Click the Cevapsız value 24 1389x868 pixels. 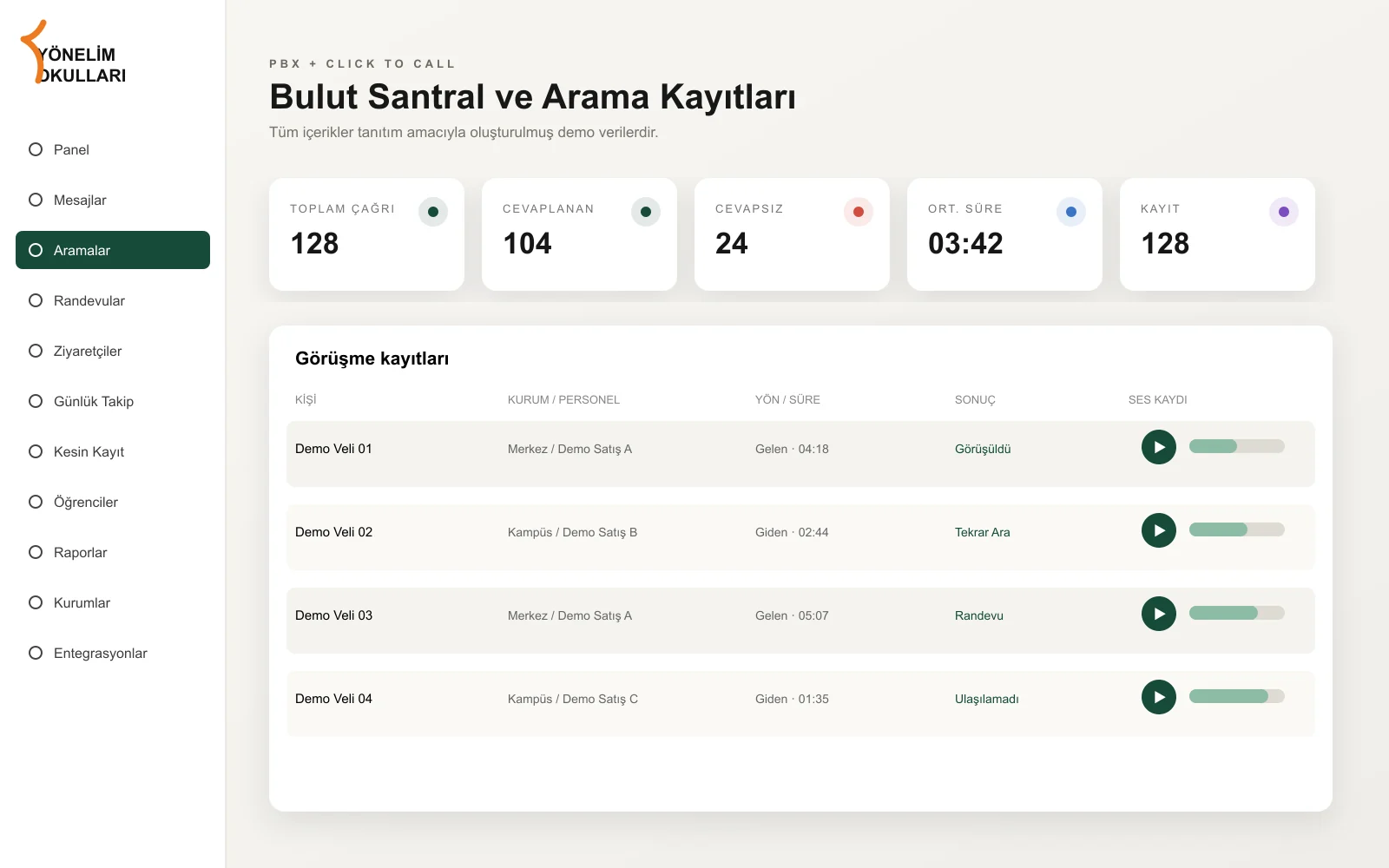(732, 243)
